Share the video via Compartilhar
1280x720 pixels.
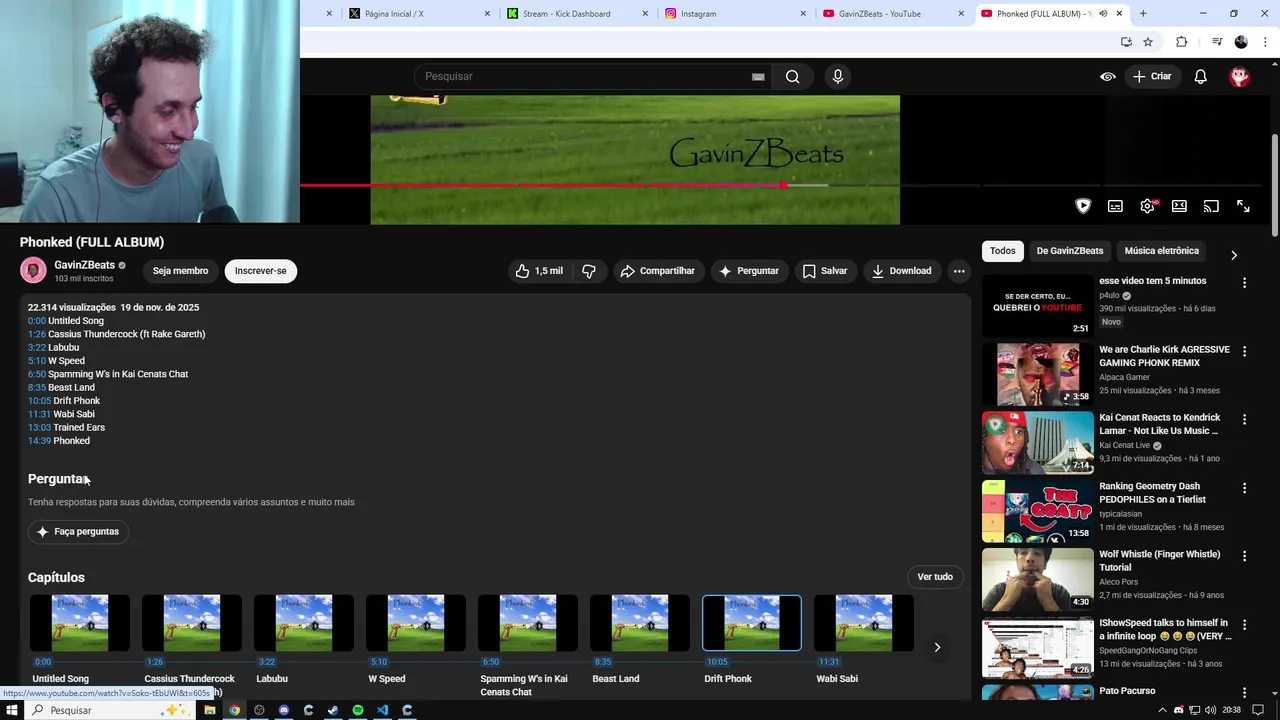pyautogui.click(x=657, y=271)
